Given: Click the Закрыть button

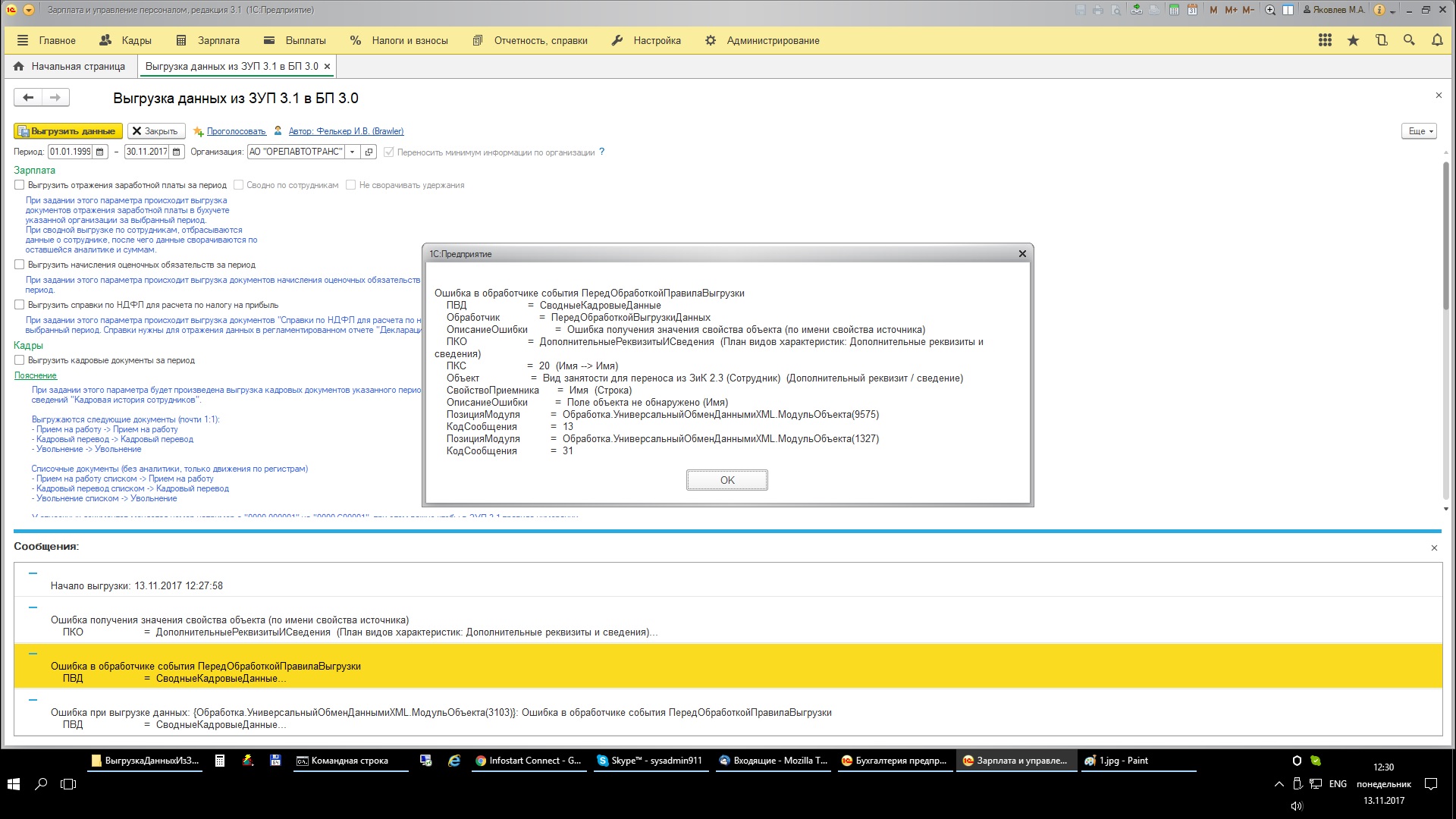Looking at the screenshot, I should click(156, 131).
